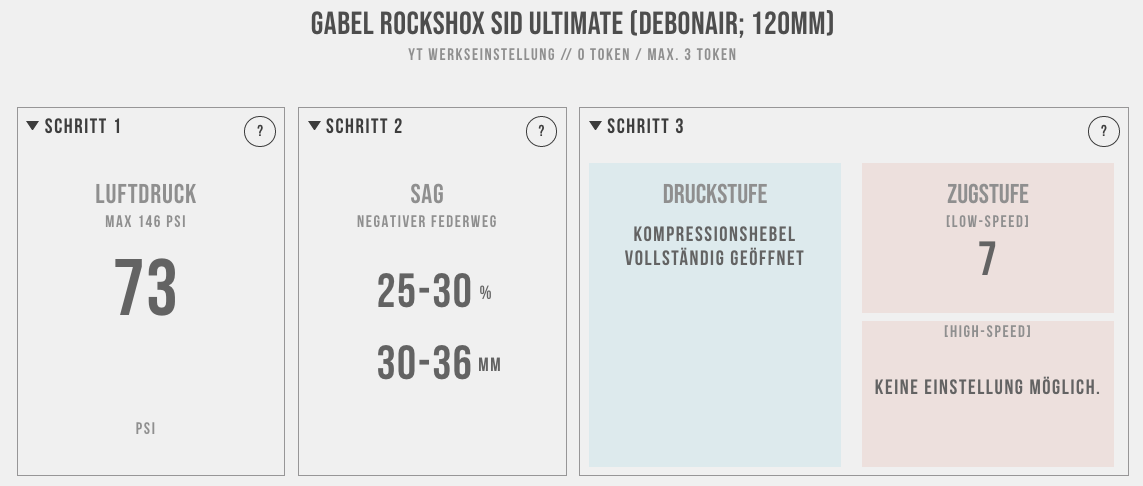The width and height of the screenshot is (1143, 486).
Task: Select the Zugstufe low-speed value 7
Action: click(x=988, y=259)
